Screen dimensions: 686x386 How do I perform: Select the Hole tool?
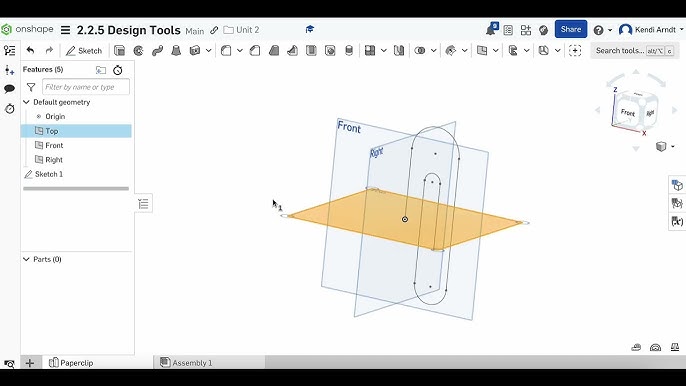coord(330,51)
